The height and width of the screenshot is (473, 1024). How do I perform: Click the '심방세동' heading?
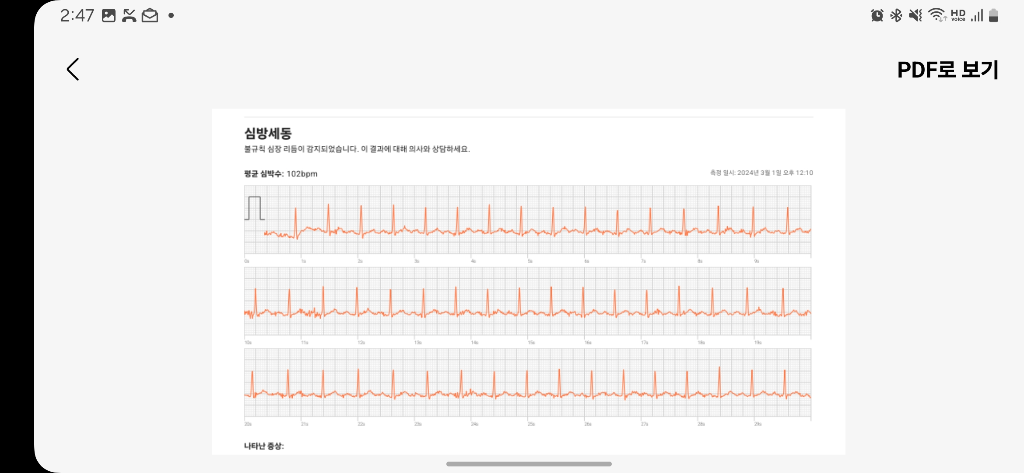[261, 133]
